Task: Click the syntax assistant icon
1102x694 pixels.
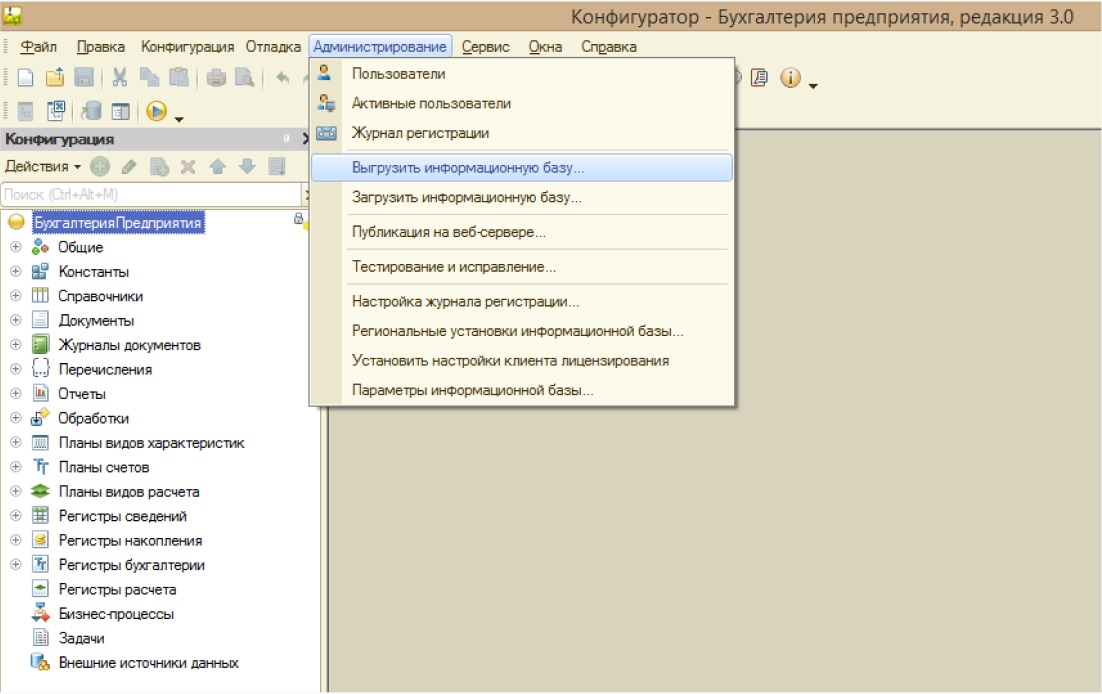Action: [x=759, y=77]
